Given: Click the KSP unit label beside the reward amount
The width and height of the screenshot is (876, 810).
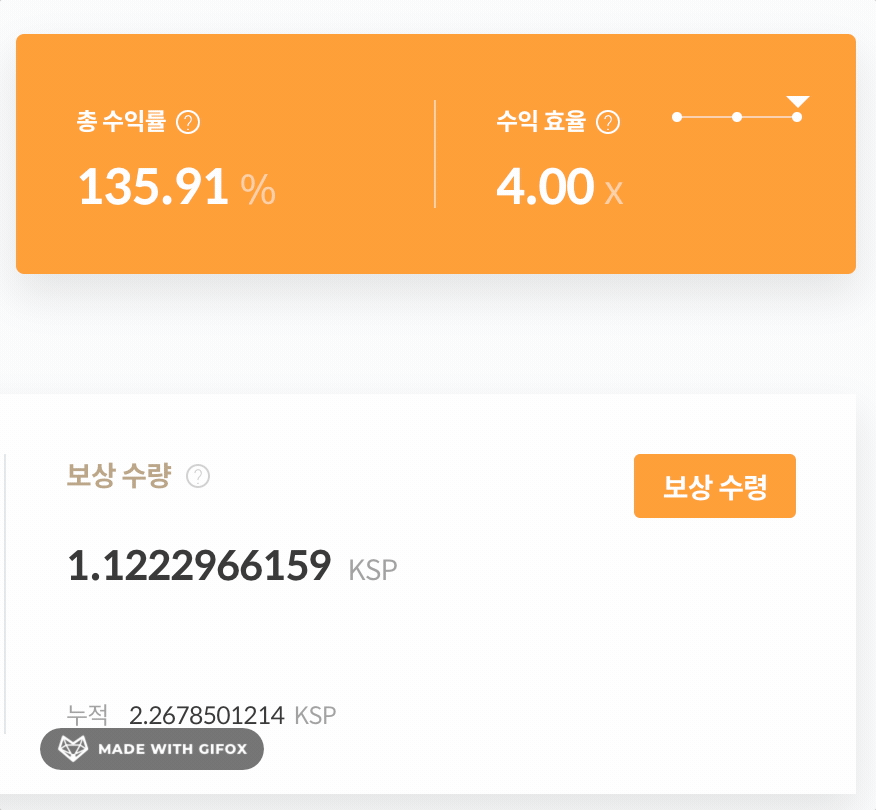Looking at the screenshot, I should 373,570.
